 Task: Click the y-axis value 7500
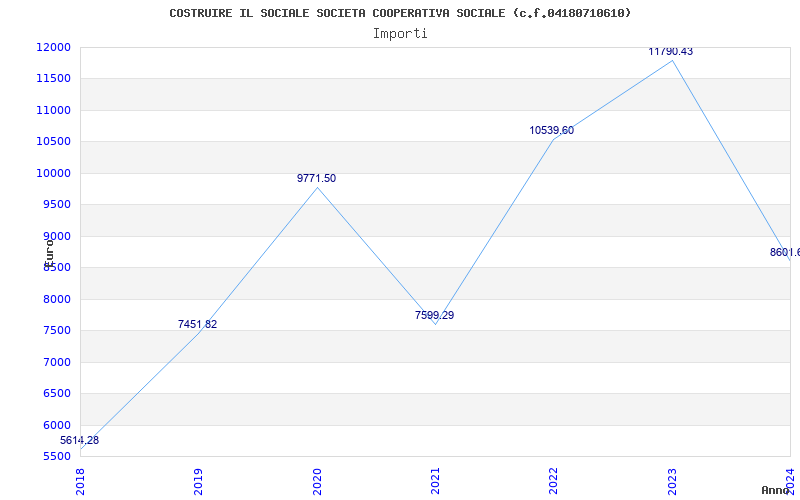pyautogui.click(x=56, y=331)
